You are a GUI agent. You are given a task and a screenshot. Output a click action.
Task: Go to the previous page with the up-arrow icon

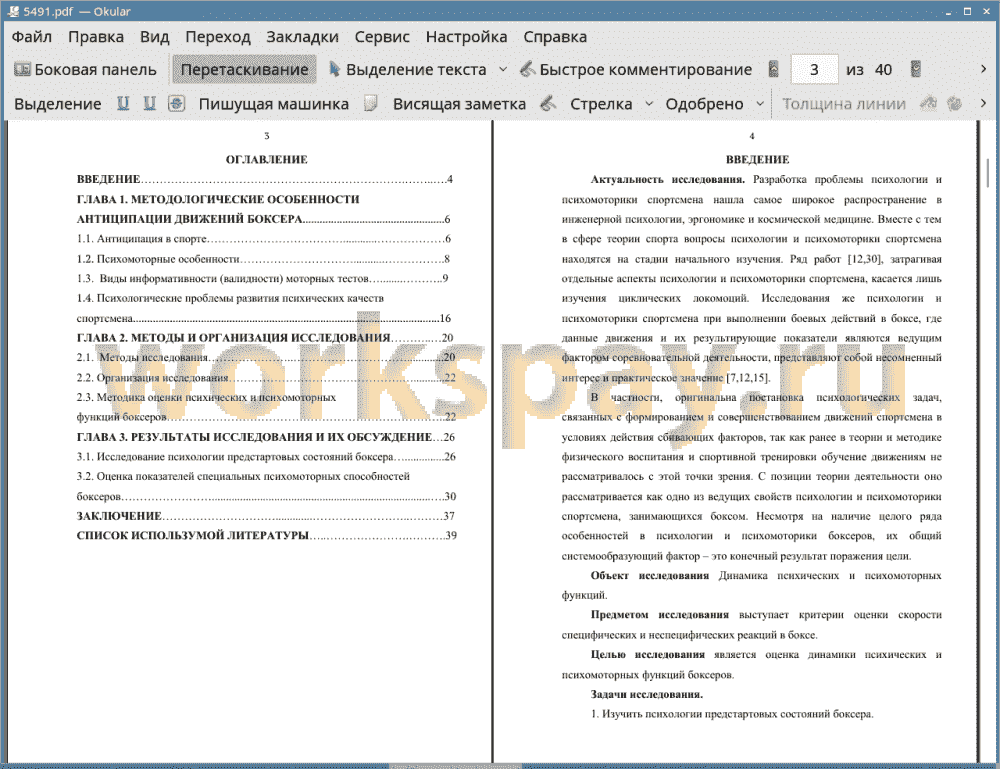click(x=774, y=69)
